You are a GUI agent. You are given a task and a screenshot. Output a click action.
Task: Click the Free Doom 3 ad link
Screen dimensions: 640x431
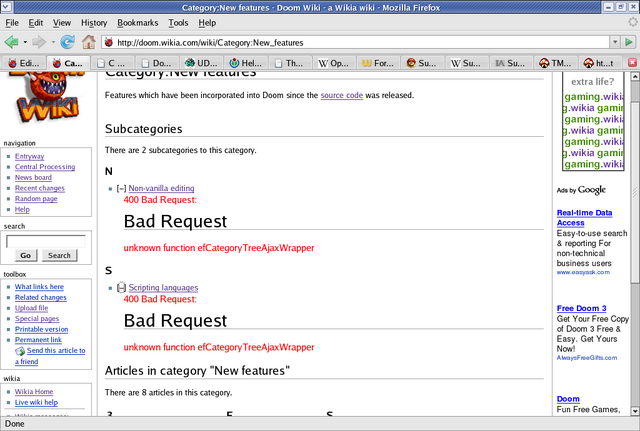582,308
